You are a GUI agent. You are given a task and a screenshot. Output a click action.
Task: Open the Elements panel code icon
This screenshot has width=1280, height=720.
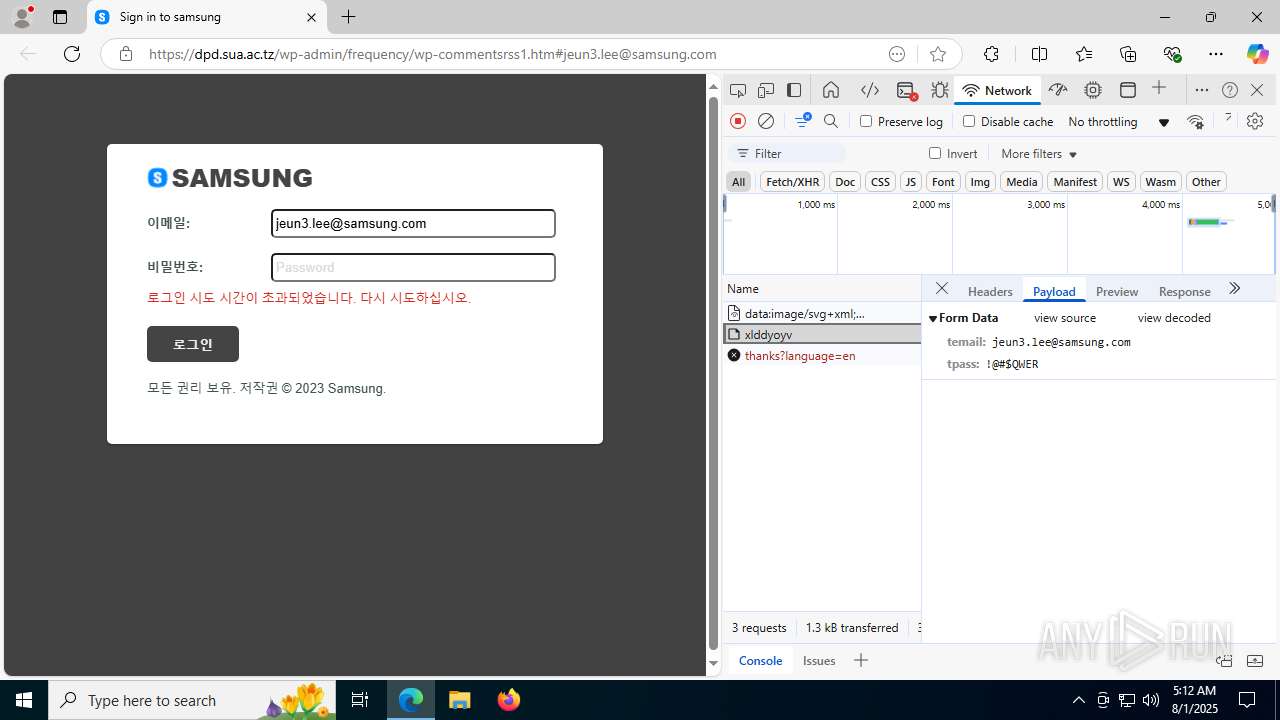870,90
